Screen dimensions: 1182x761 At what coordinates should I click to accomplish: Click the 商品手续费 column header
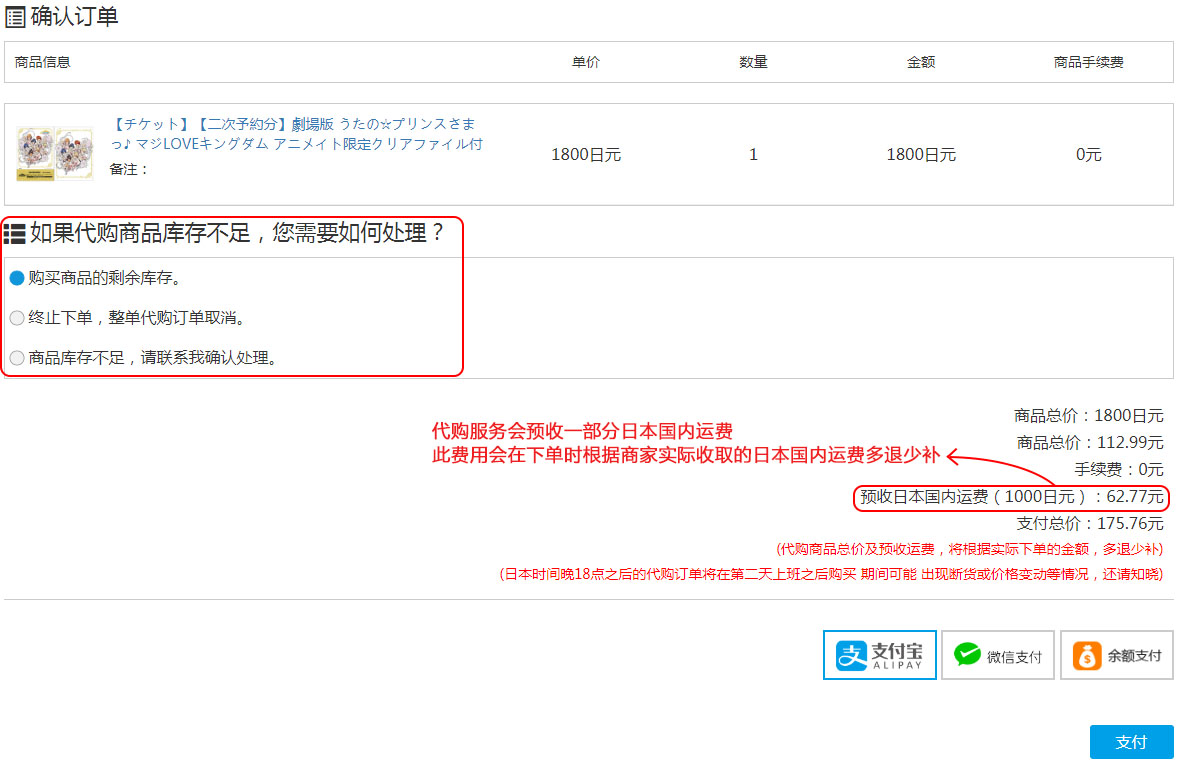(1089, 62)
